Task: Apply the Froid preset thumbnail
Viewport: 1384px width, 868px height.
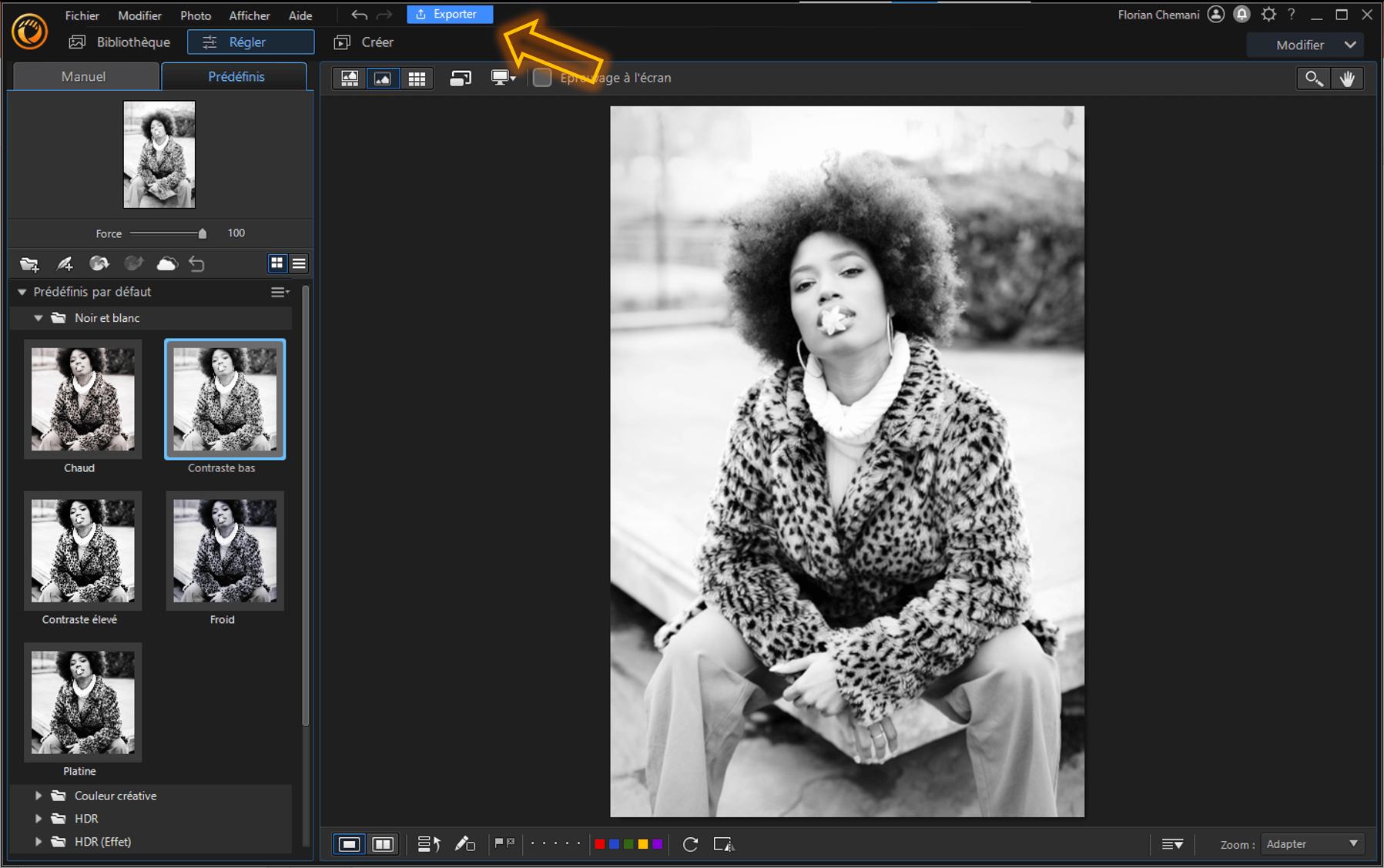Action: click(x=225, y=551)
